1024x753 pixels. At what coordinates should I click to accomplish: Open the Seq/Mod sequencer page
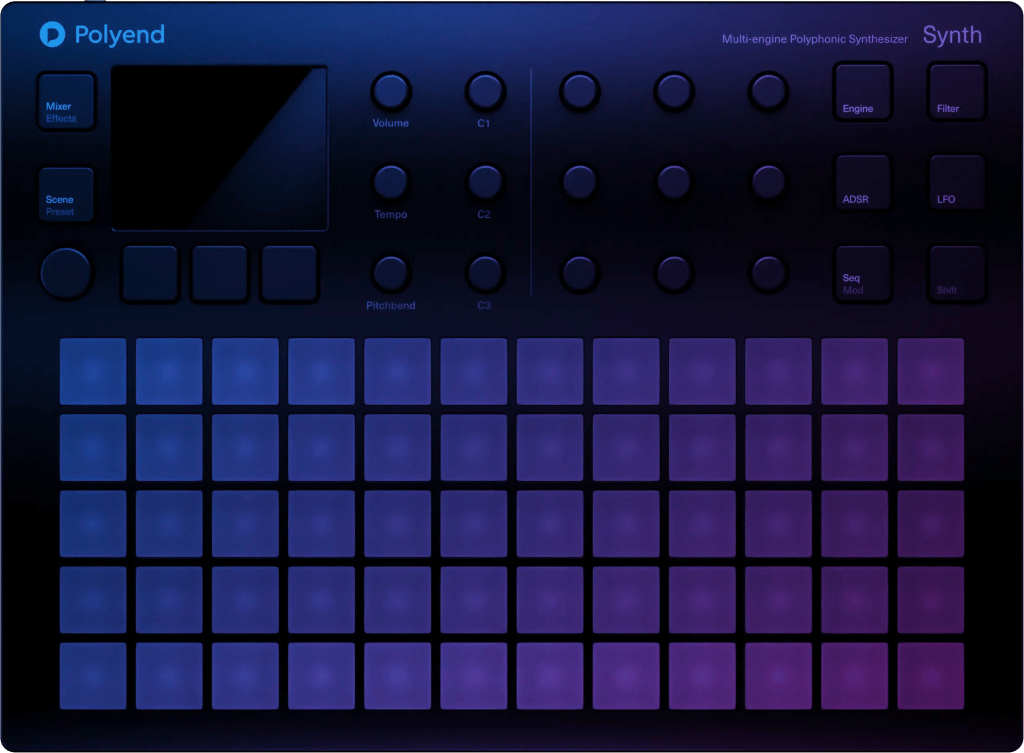pyautogui.click(x=862, y=274)
